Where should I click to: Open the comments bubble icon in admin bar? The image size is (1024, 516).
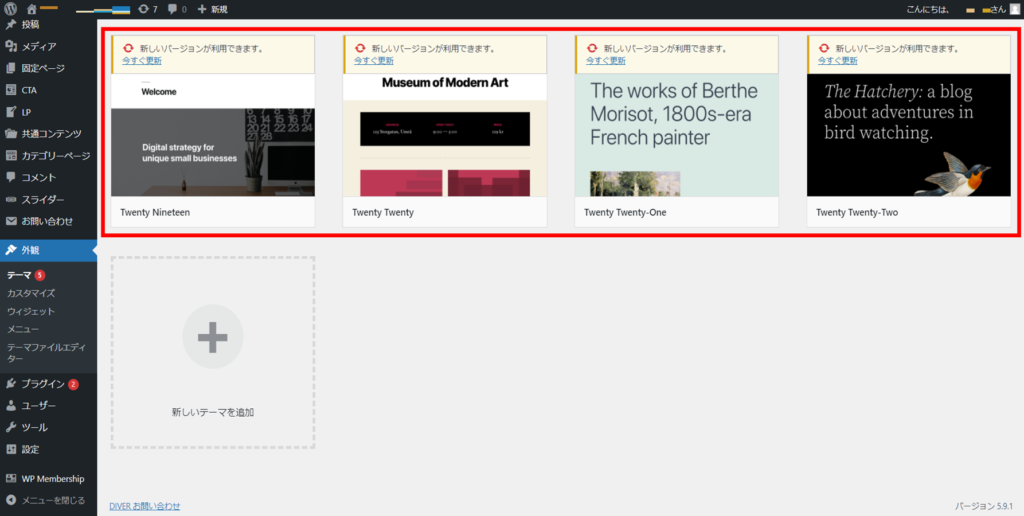pyautogui.click(x=177, y=9)
